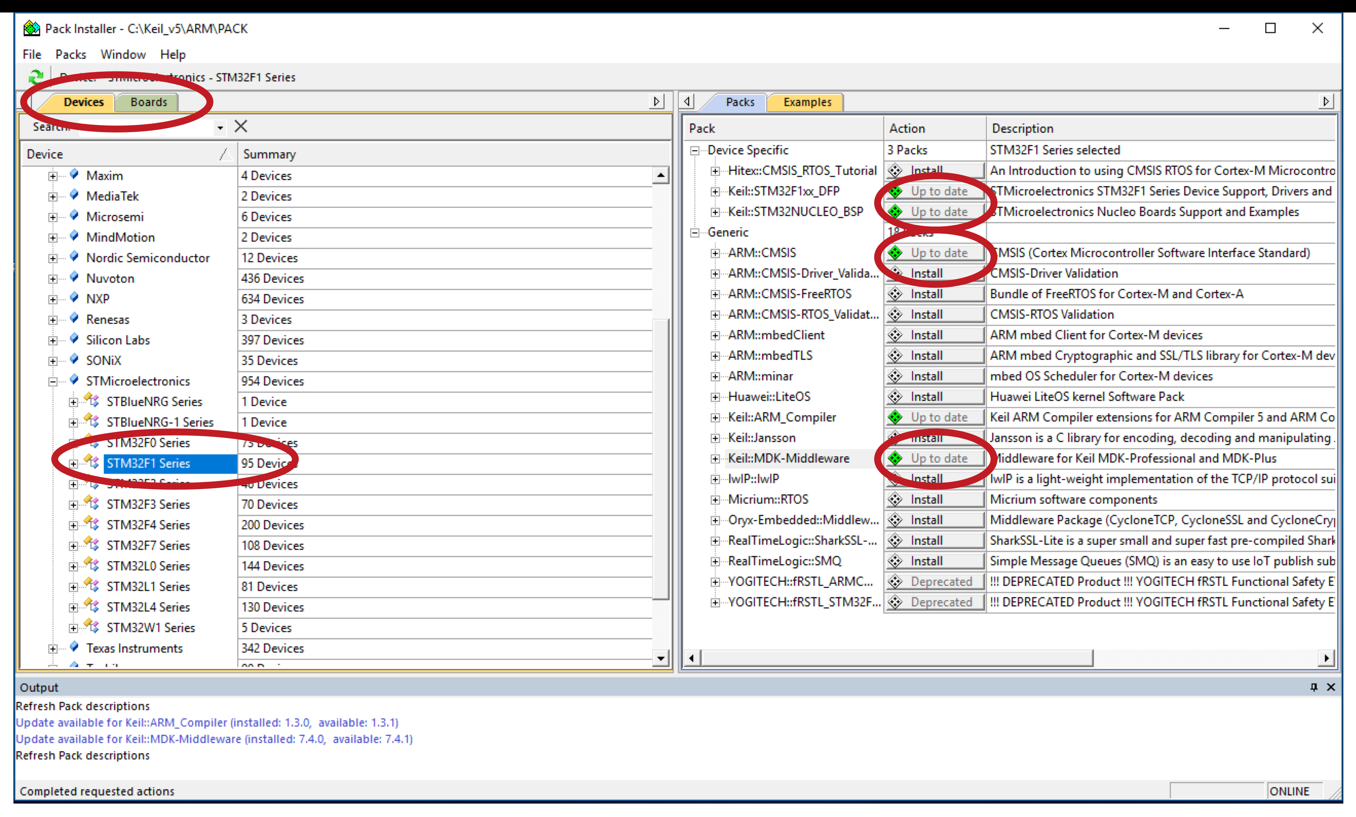Open the Help menu
1356x817 pixels.
click(x=173, y=54)
